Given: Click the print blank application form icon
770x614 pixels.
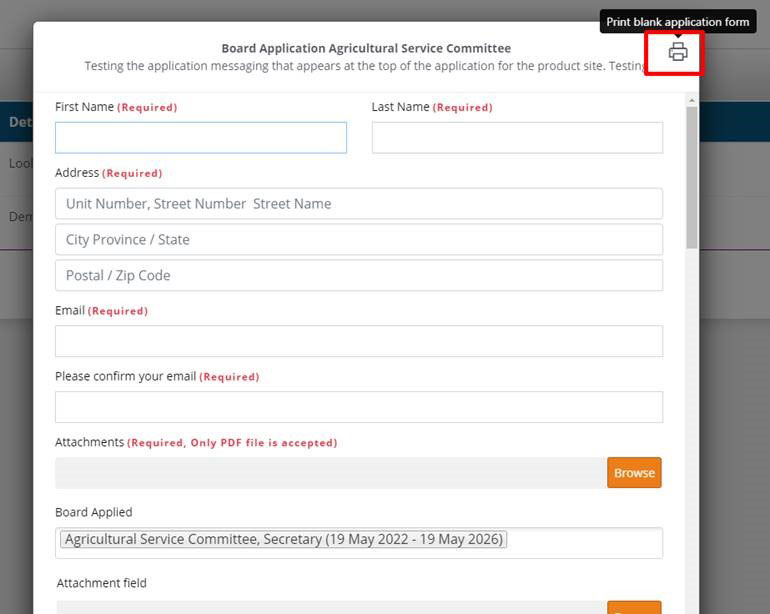Looking at the screenshot, I should pos(678,52).
